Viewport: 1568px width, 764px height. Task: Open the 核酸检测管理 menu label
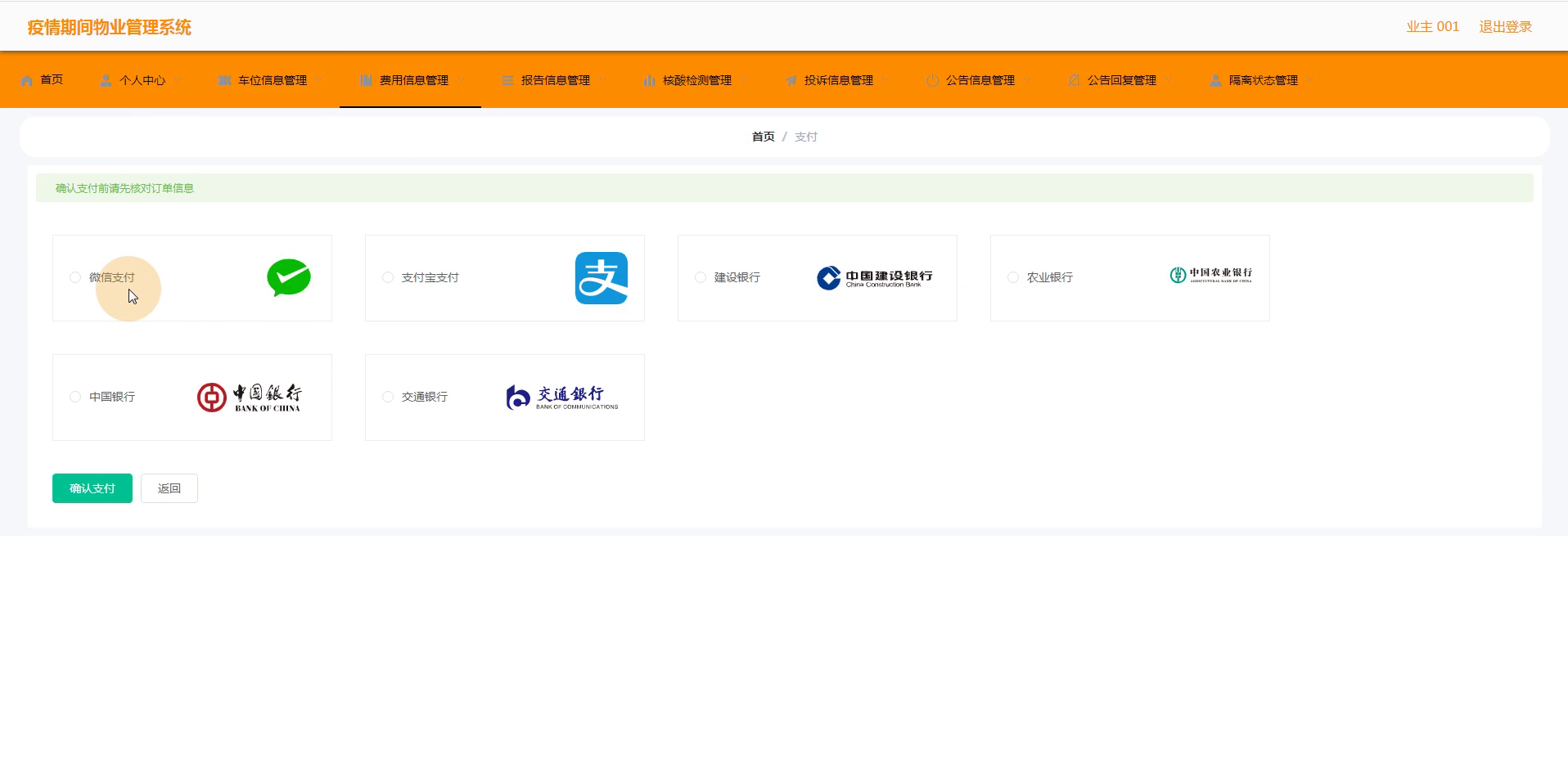point(697,80)
